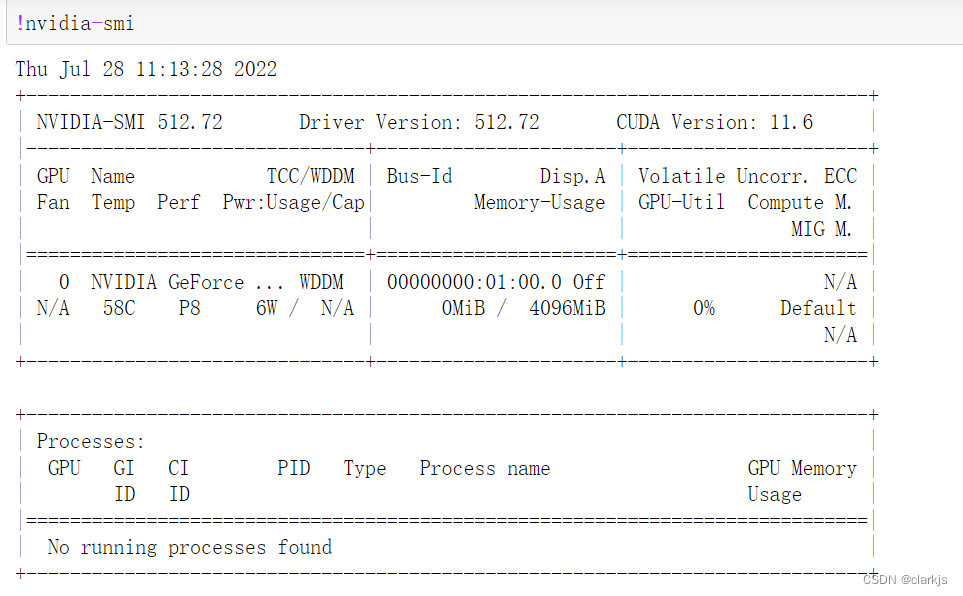
Task: Click the Disp.A column header
Action: coord(572,176)
